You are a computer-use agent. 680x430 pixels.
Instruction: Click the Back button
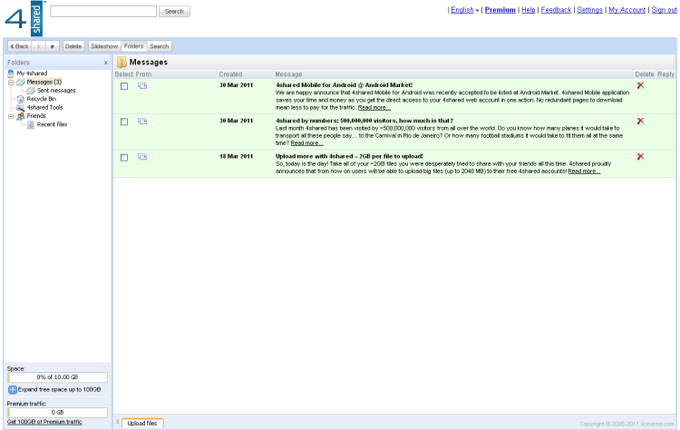coord(20,46)
